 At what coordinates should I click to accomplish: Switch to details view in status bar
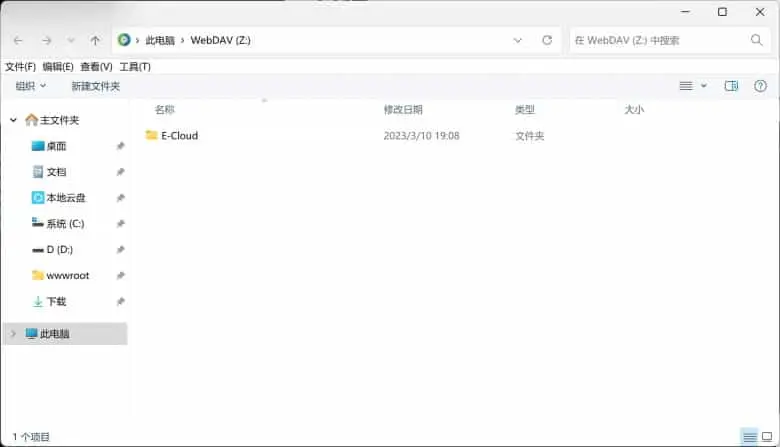coord(749,437)
